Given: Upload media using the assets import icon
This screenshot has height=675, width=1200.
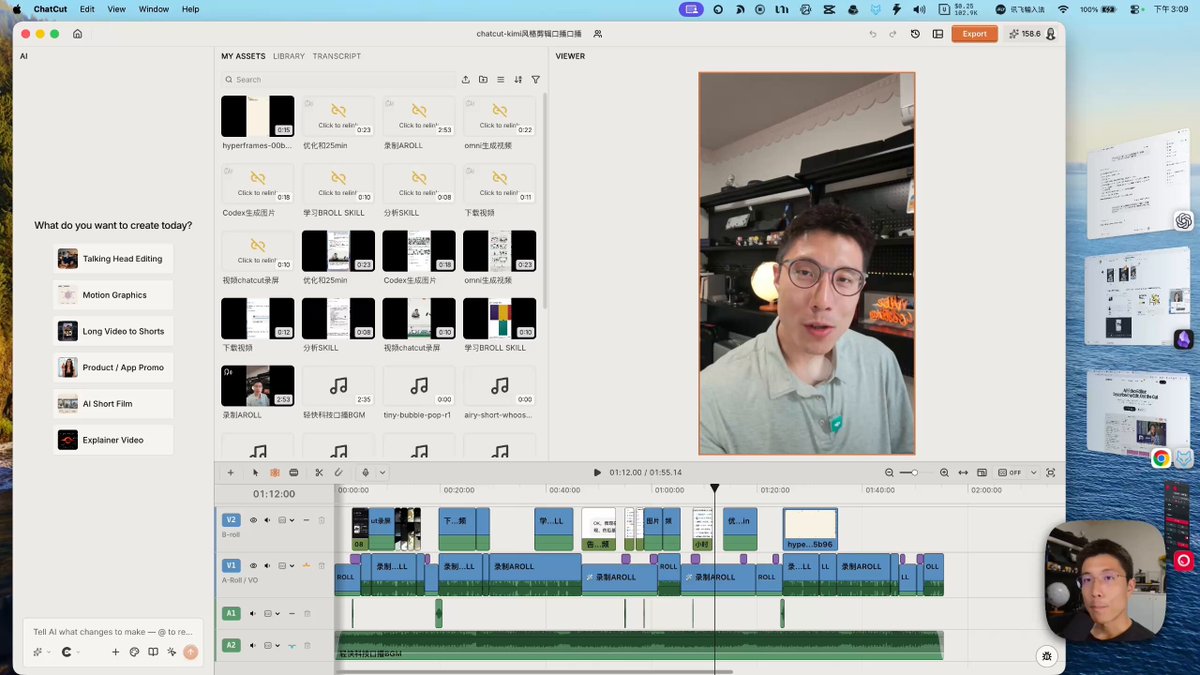Looking at the screenshot, I should click(x=465, y=80).
